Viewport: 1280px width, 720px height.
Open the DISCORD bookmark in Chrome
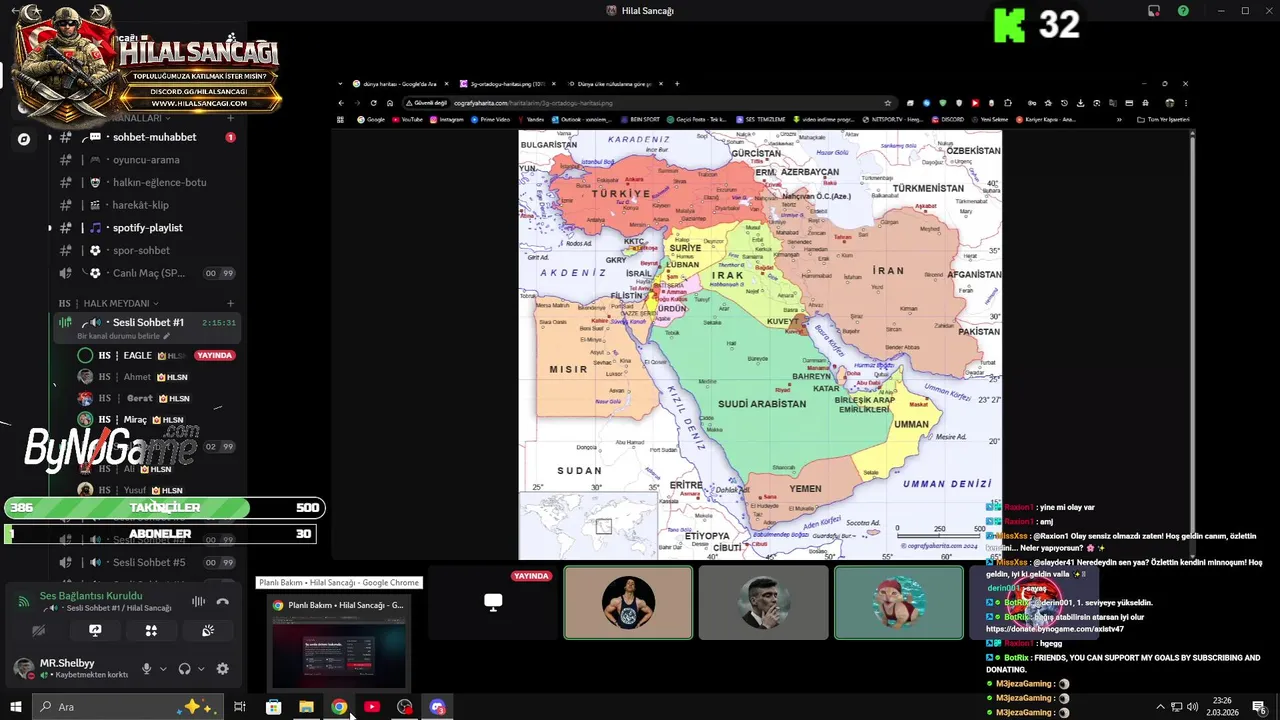947,119
